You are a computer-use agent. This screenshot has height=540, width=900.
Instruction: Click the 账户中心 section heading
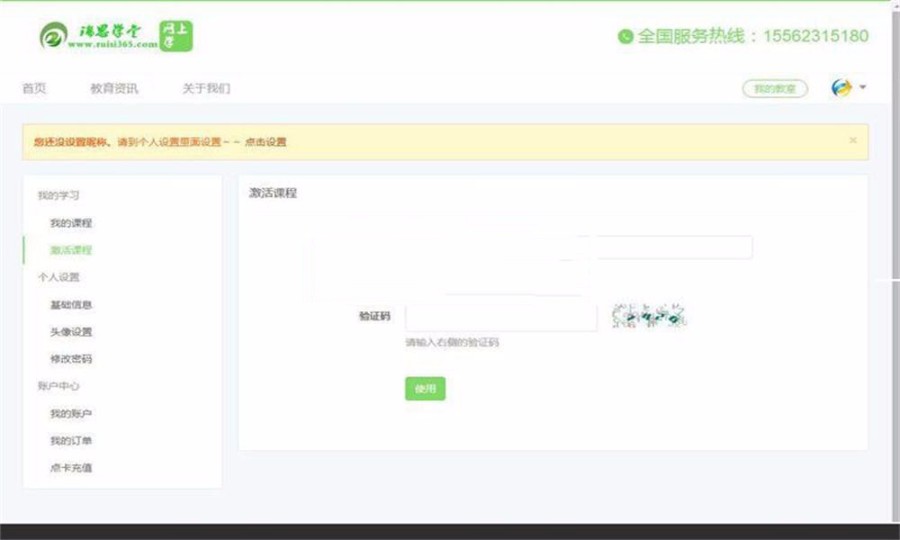pyautogui.click(x=59, y=386)
